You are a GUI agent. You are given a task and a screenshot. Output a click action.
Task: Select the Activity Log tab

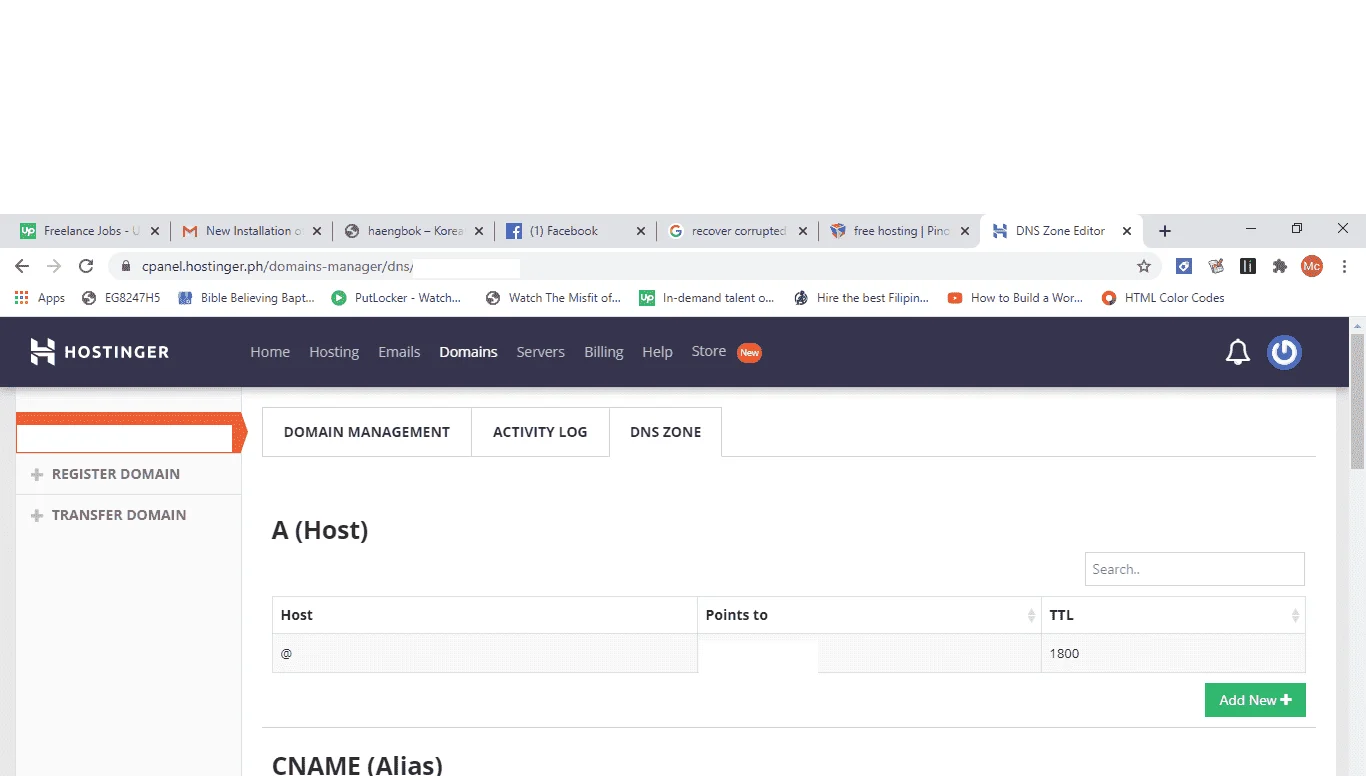[x=540, y=432]
